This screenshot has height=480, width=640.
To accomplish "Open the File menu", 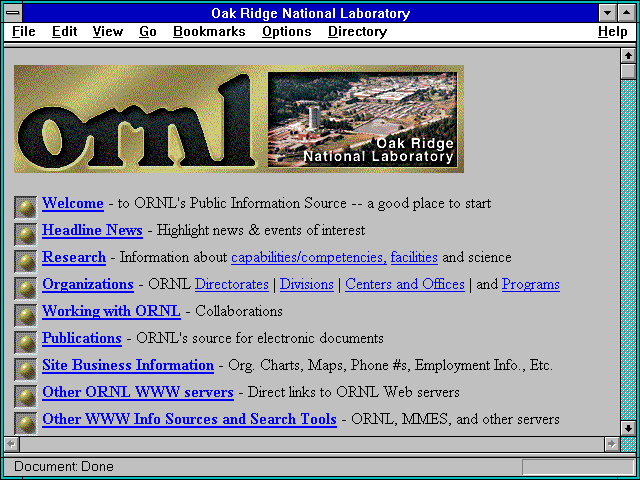I will pos(24,31).
